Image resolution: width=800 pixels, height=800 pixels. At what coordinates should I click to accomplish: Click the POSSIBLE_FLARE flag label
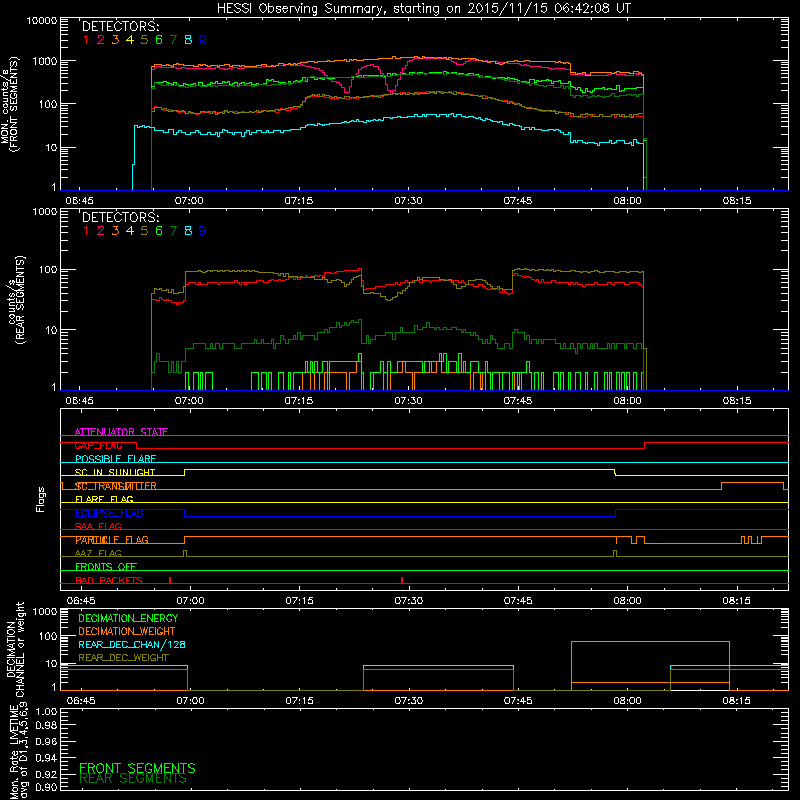[x=115, y=459]
